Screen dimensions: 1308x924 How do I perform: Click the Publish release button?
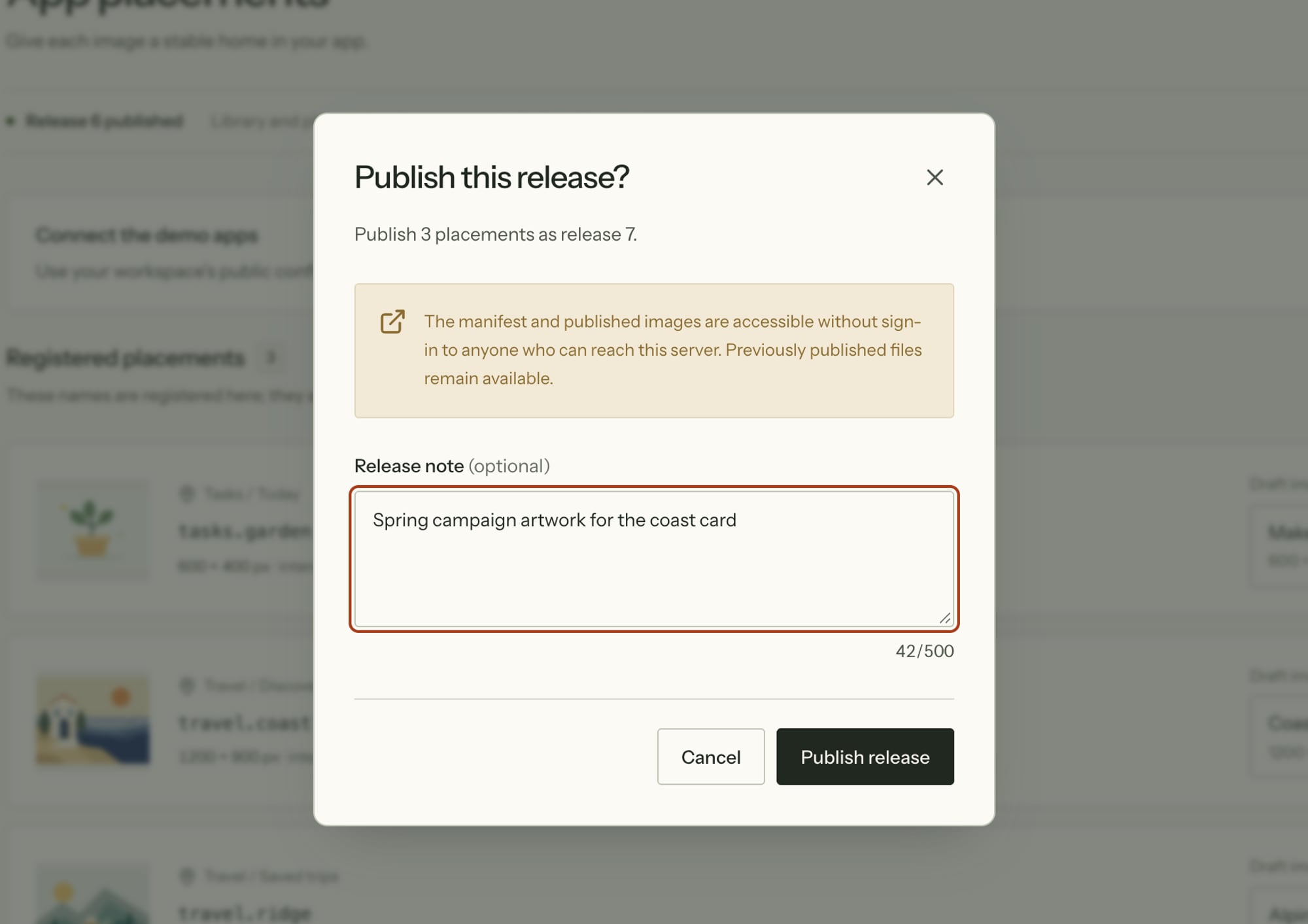tap(865, 757)
